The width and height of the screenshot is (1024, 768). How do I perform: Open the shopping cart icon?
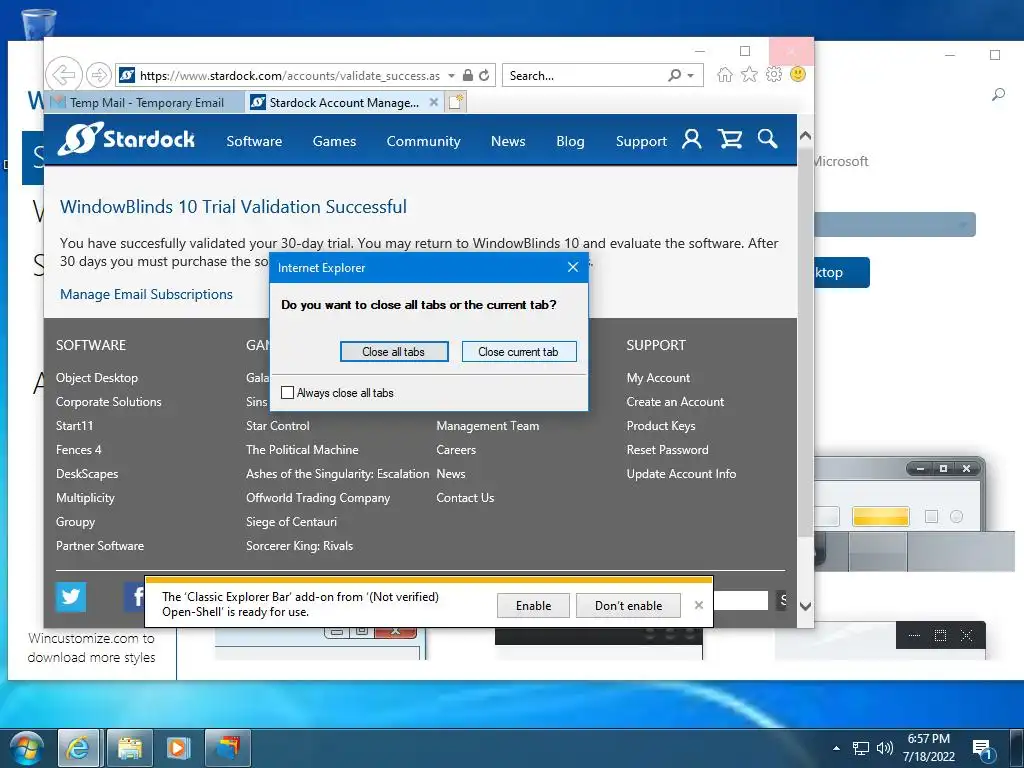(x=729, y=139)
